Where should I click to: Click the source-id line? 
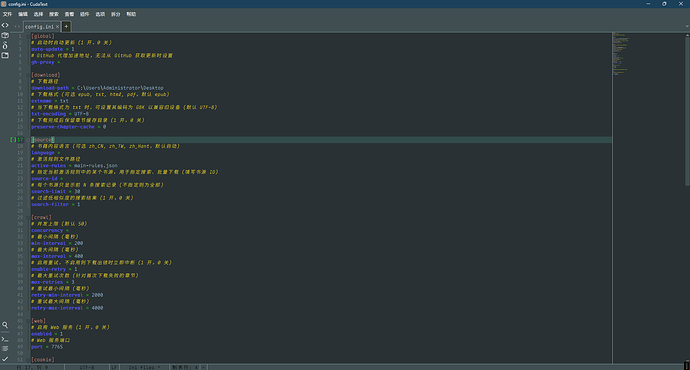click(x=47, y=179)
